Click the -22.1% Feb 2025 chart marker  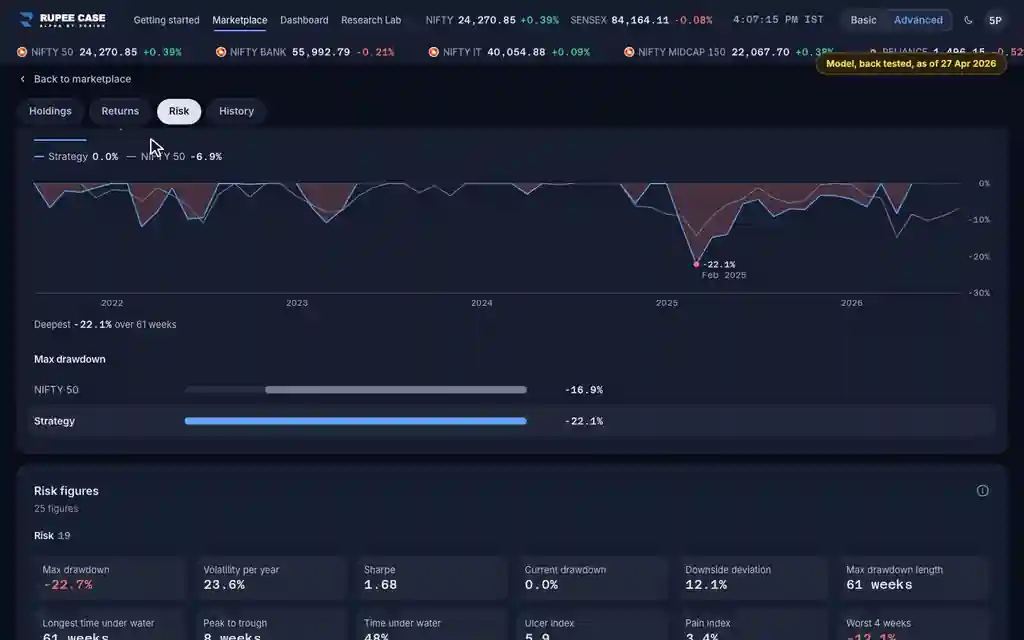point(696,264)
